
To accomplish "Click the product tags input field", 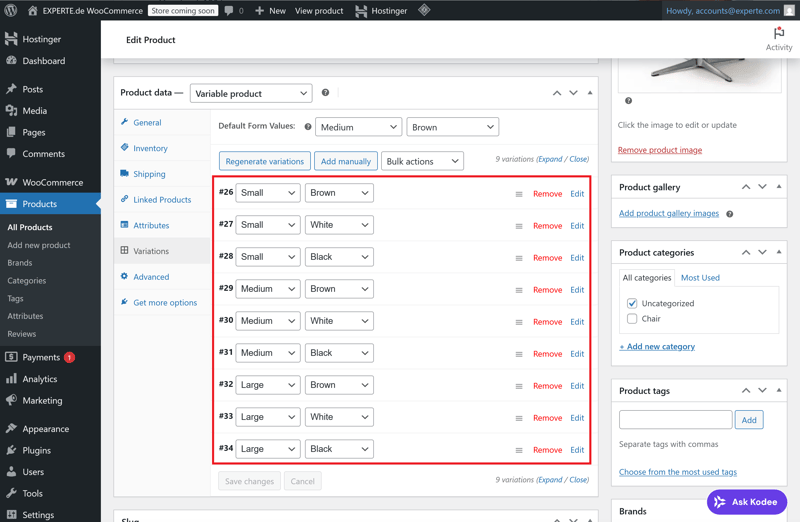I will coord(675,420).
